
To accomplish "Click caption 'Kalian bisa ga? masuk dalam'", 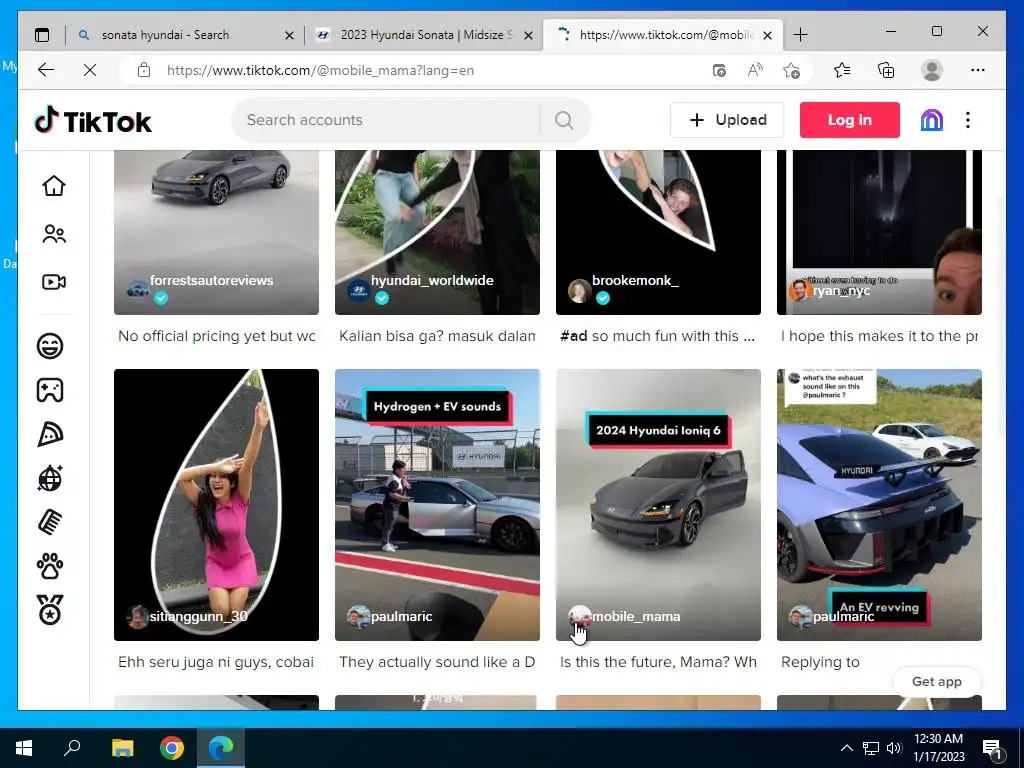I will click(x=437, y=336).
